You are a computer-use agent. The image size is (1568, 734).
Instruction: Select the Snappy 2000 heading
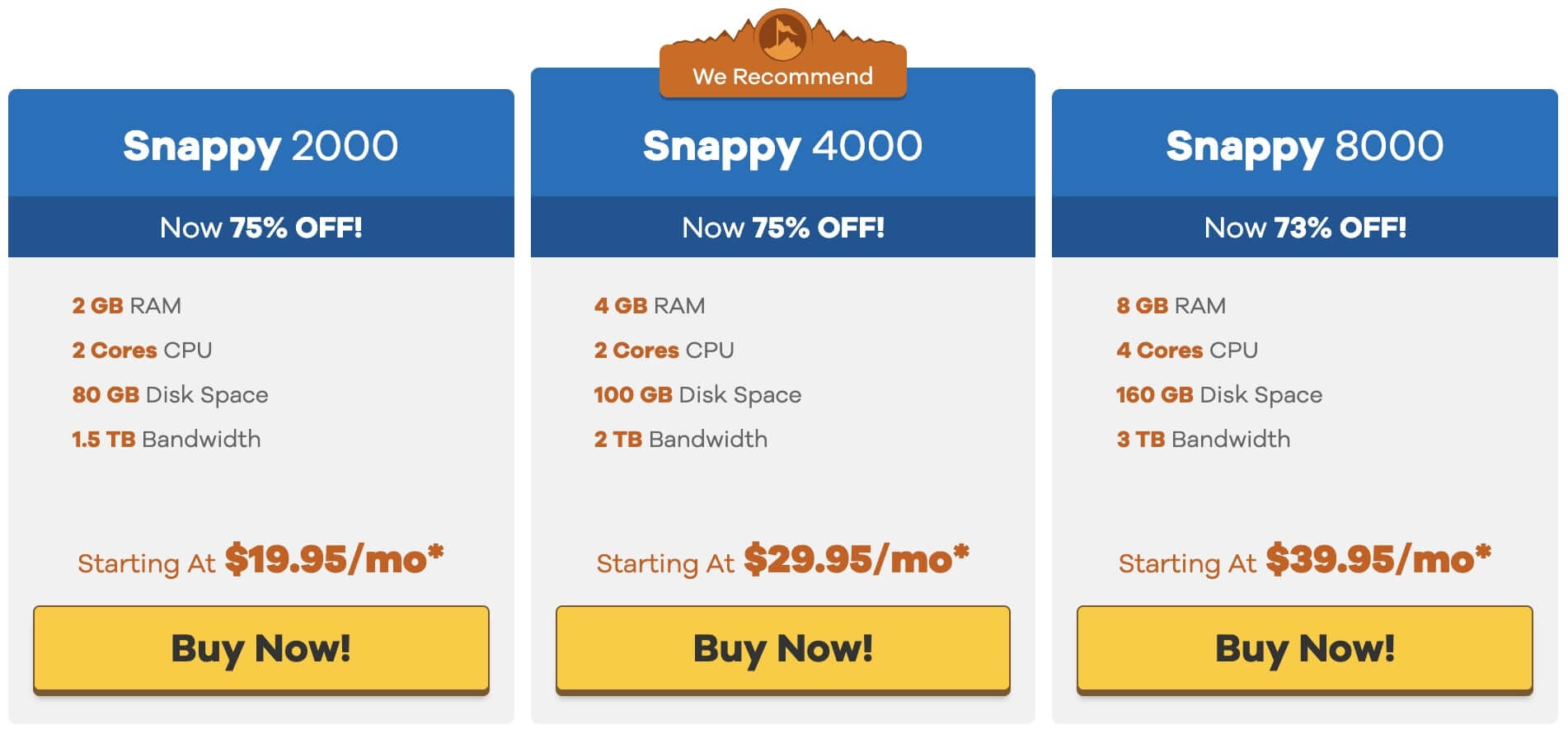(x=261, y=147)
